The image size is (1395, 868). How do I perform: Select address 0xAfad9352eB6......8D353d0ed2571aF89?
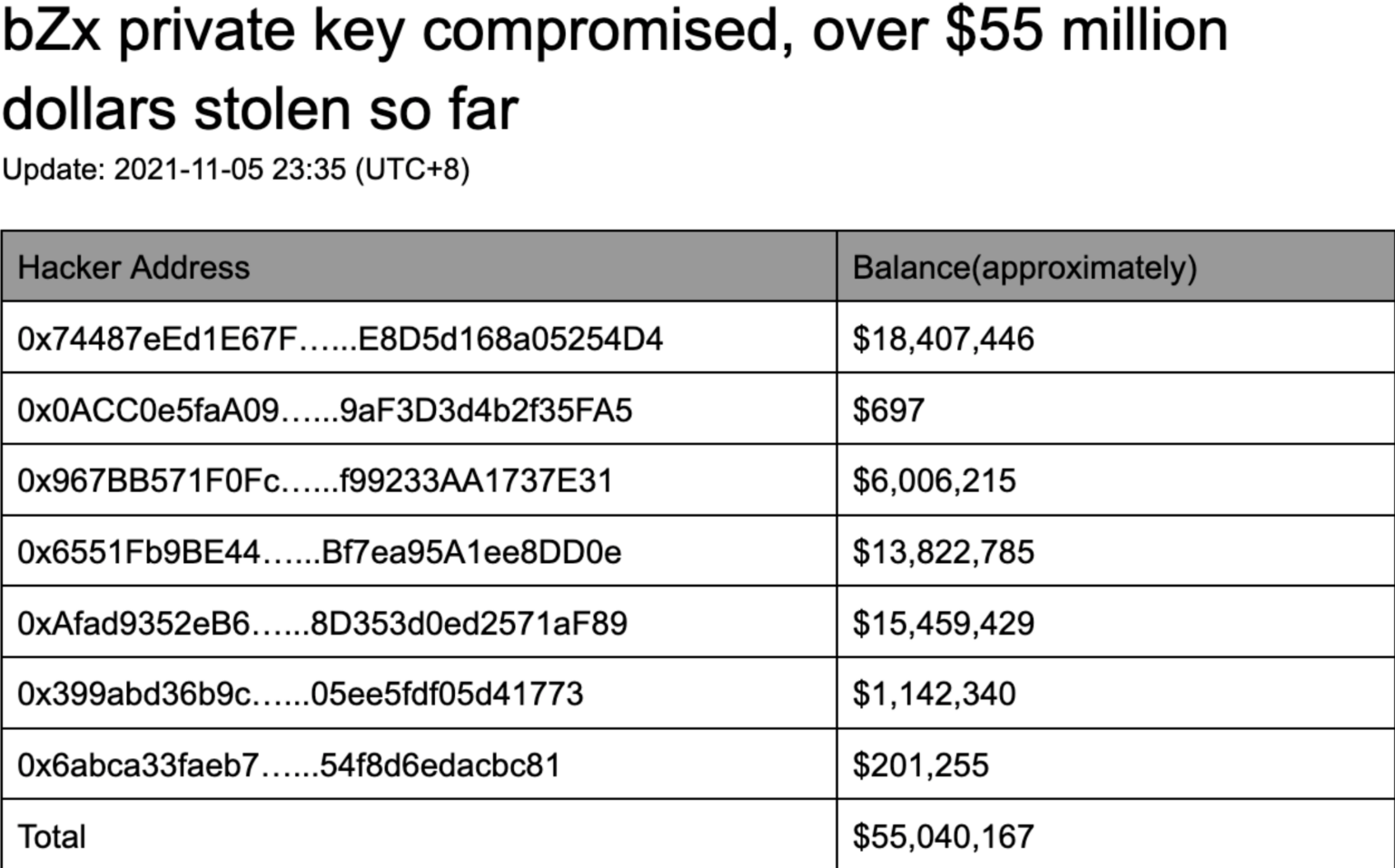coord(322,624)
